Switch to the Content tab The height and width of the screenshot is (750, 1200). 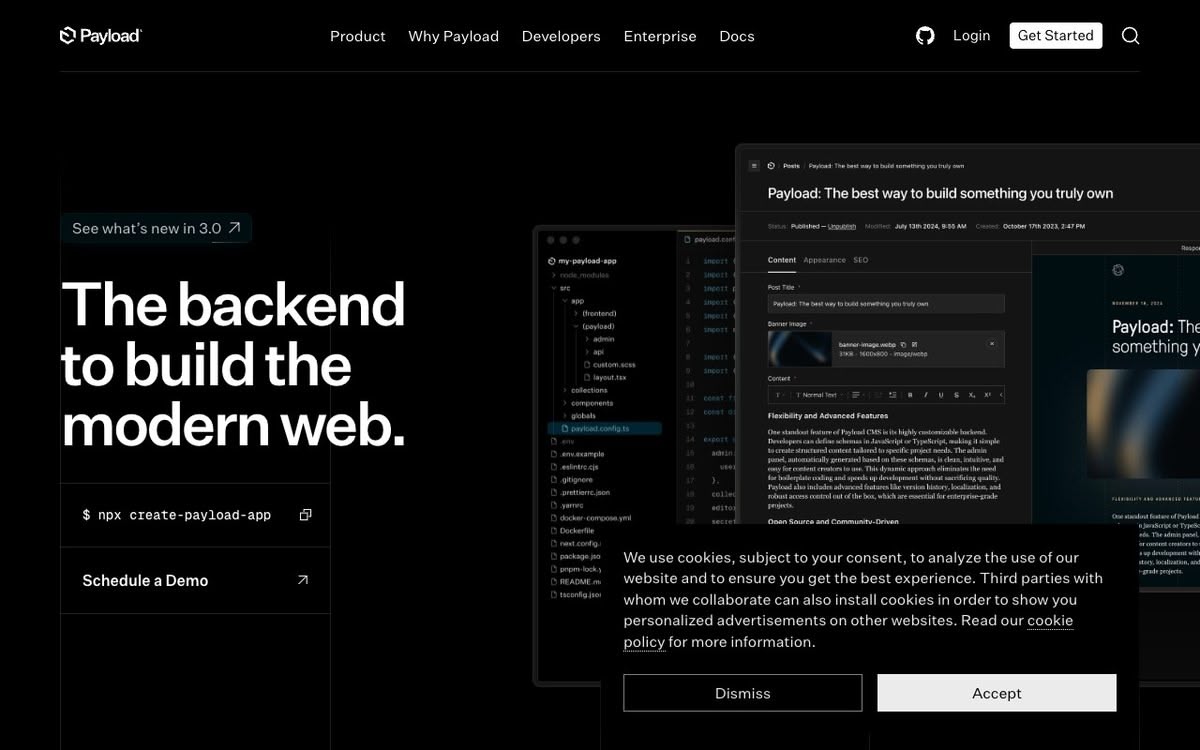click(x=782, y=260)
